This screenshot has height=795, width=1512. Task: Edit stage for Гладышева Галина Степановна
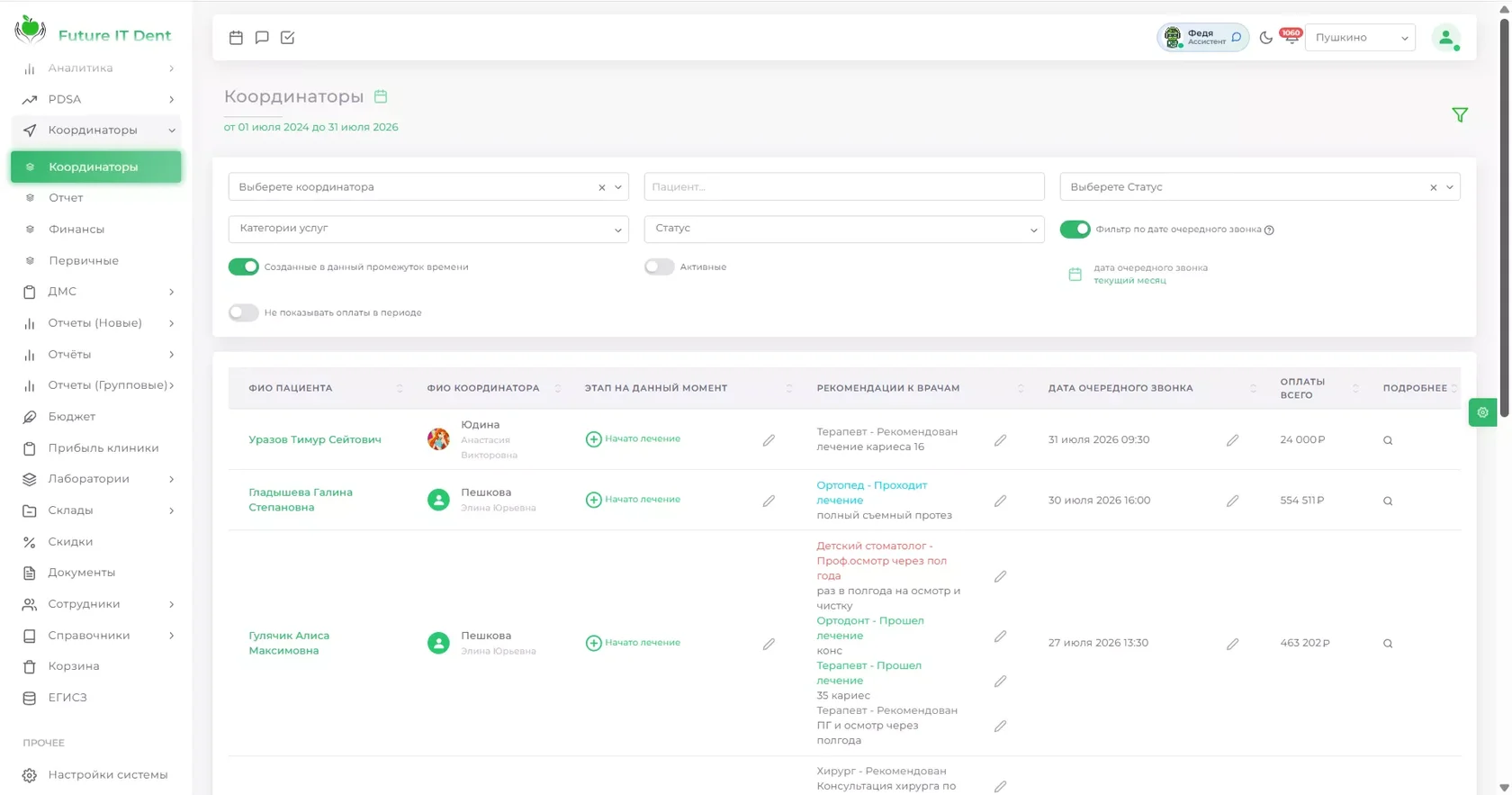[769, 501]
